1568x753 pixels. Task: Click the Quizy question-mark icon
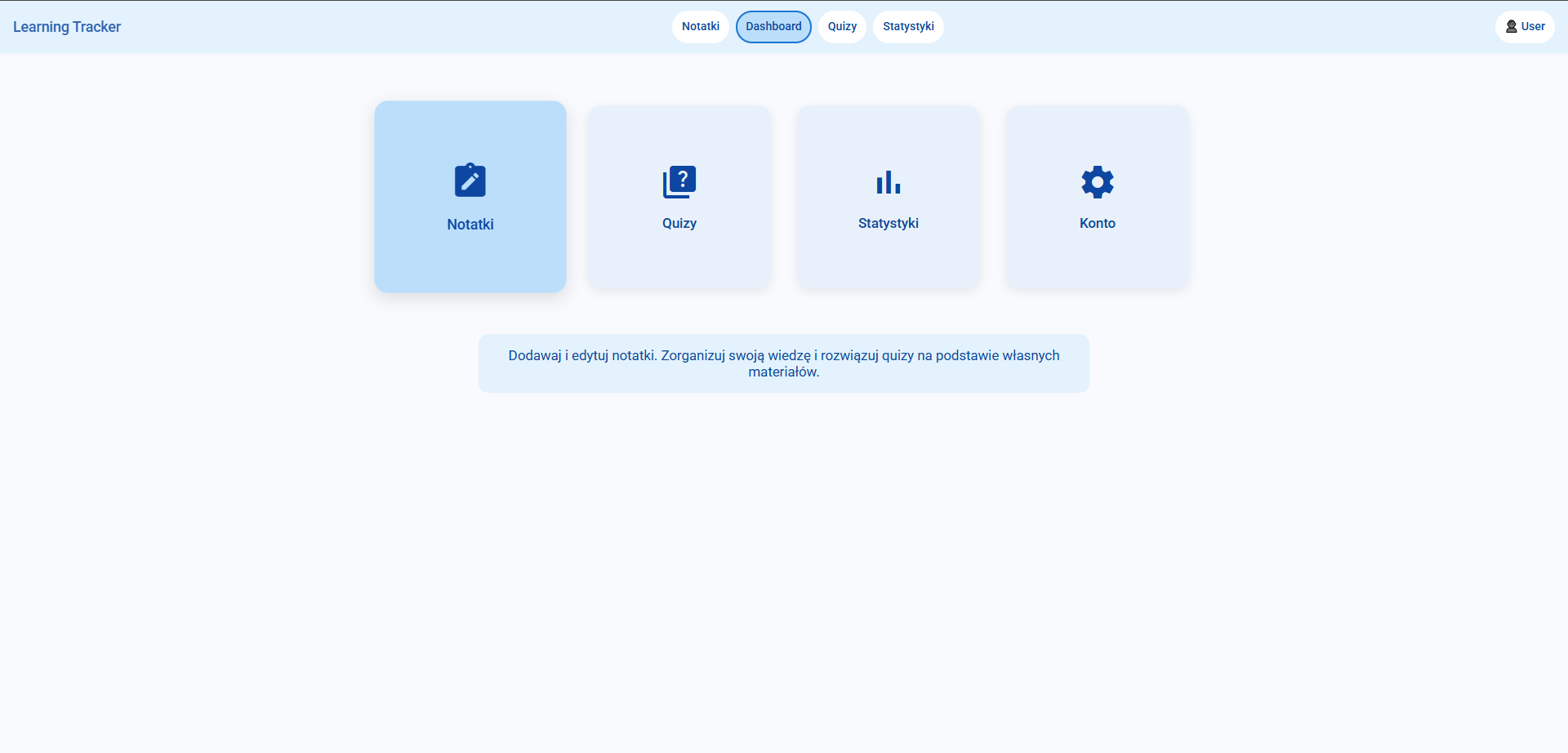coord(679,182)
